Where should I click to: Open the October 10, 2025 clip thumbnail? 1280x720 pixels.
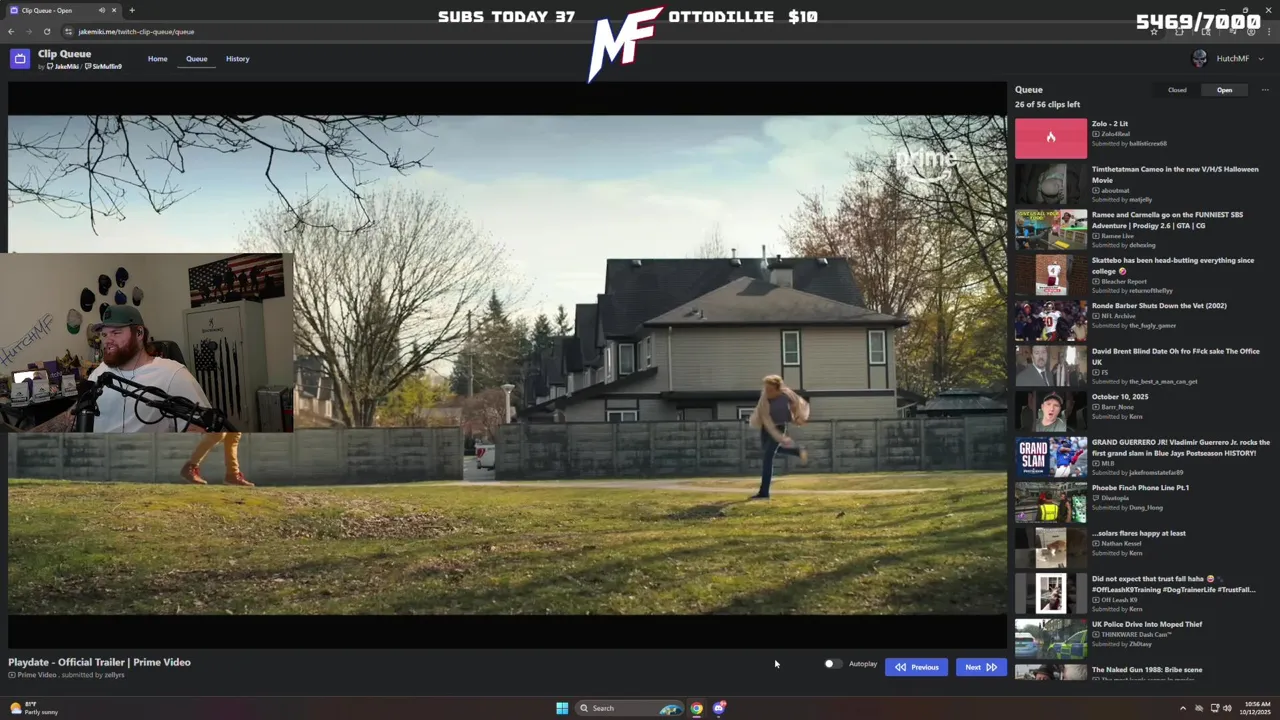[x=1051, y=412]
